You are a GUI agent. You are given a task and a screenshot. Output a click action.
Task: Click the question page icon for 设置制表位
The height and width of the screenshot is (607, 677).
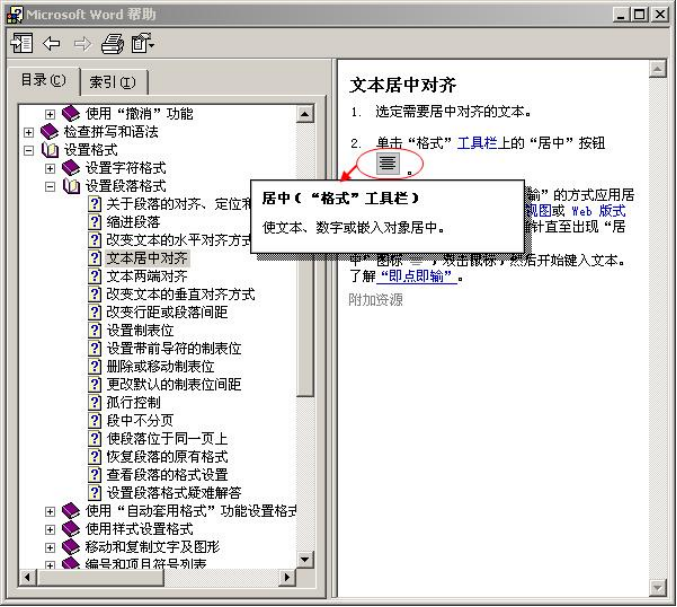click(x=95, y=330)
